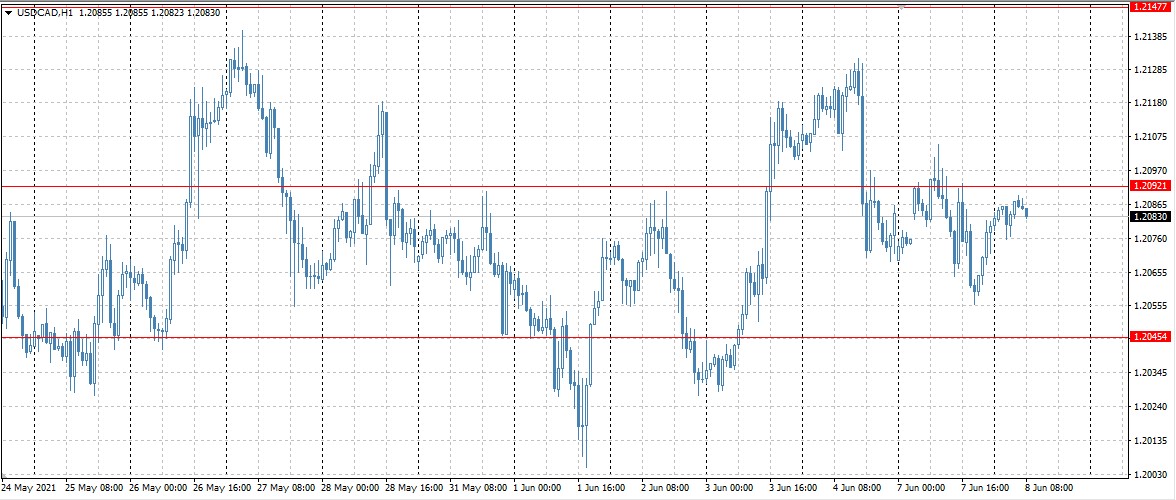Click the 25 May 08:00 time label
1176x500 pixels.
pyautogui.click(x=95, y=487)
